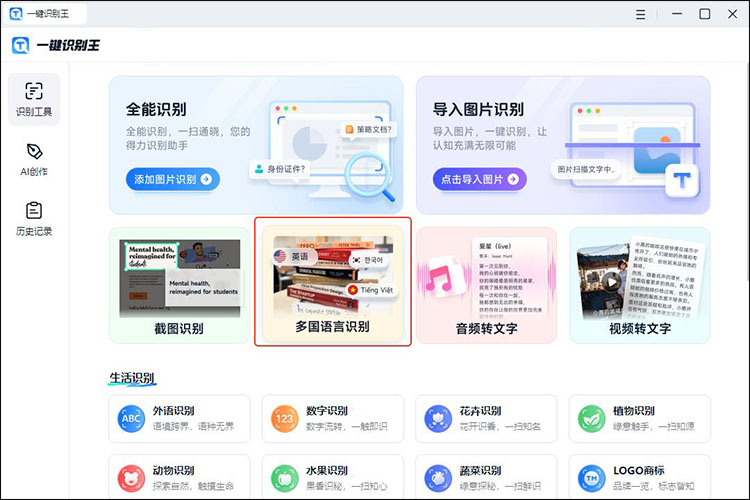This screenshot has width=750, height=500.
Task: Click the LOGO商标 TM icon
Action: [x=591, y=478]
